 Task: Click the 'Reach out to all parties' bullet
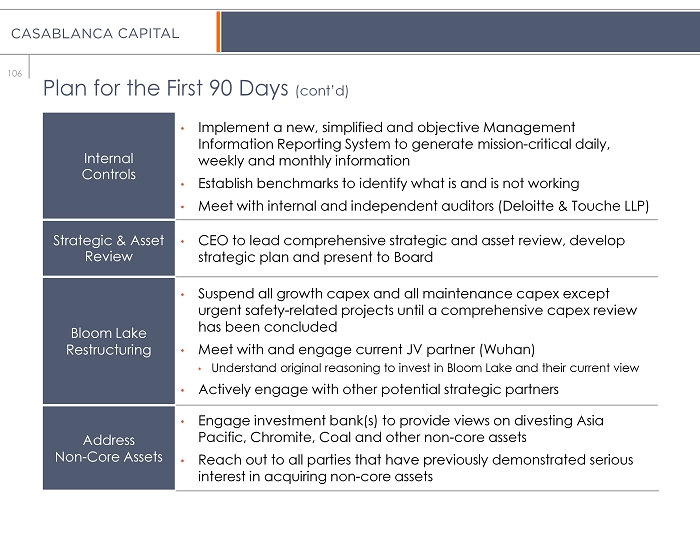tap(415, 468)
